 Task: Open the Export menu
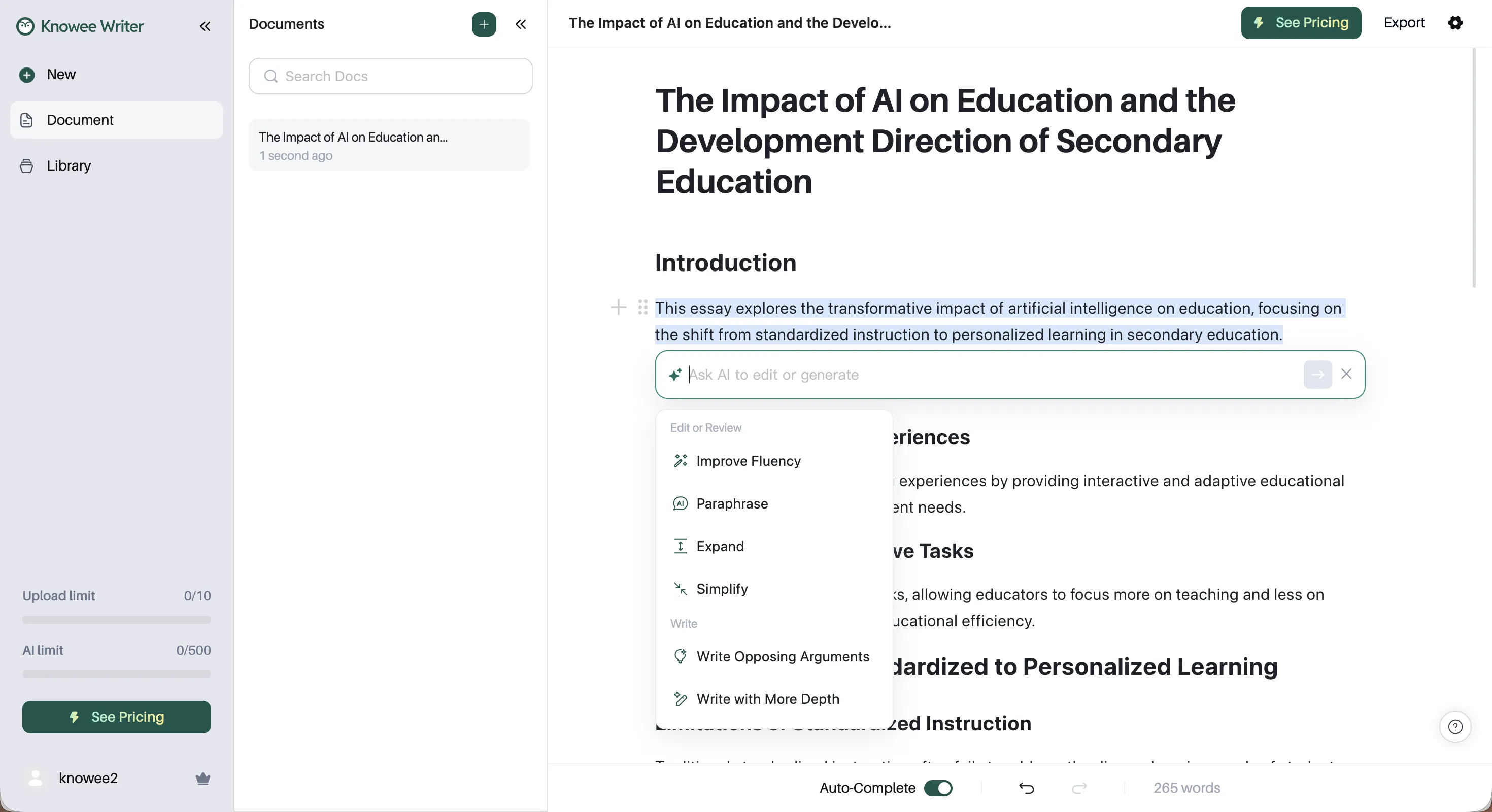1404,23
